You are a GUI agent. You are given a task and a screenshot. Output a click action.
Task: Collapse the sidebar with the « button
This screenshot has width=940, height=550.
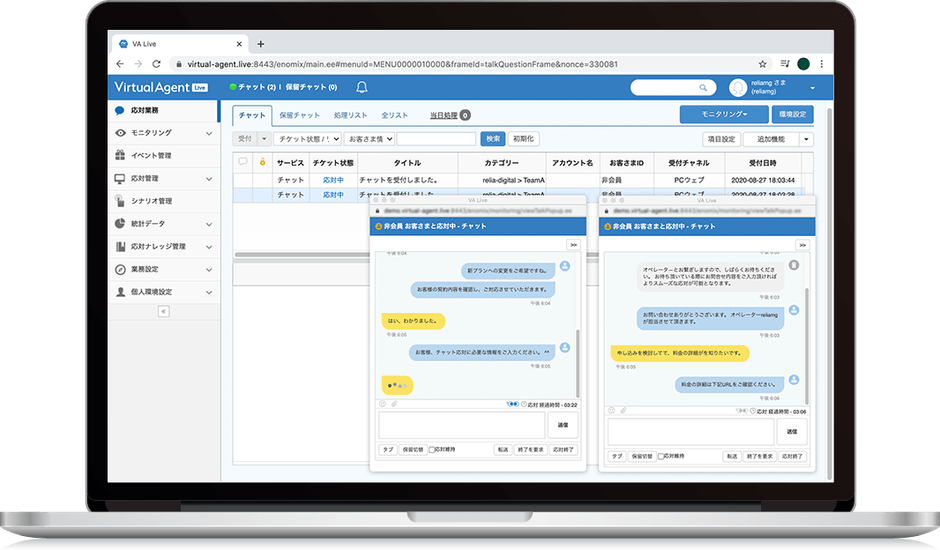coord(164,311)
